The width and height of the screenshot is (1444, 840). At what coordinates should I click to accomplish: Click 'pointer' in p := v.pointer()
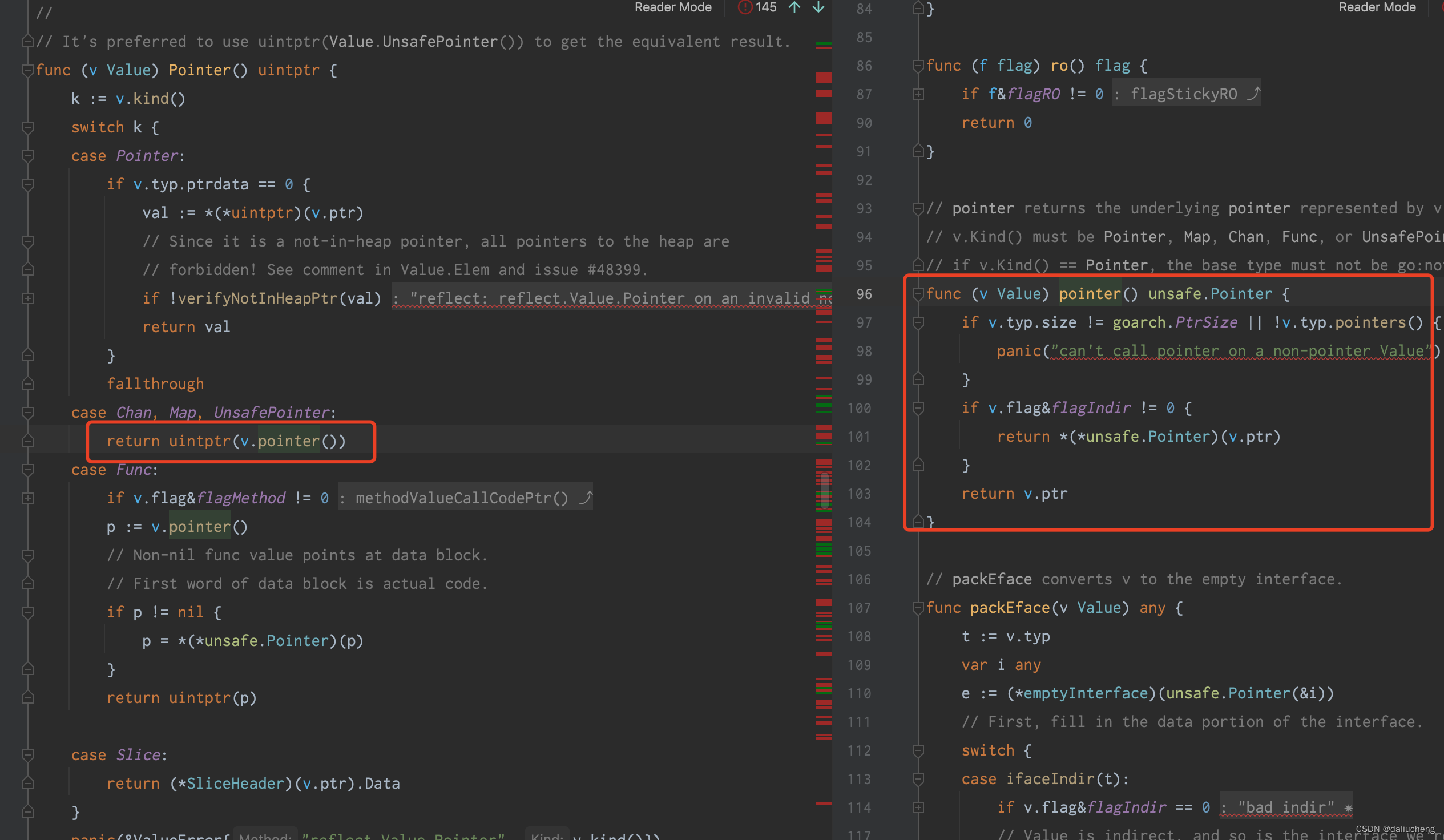pyautogui.click(x=199, y=527)
